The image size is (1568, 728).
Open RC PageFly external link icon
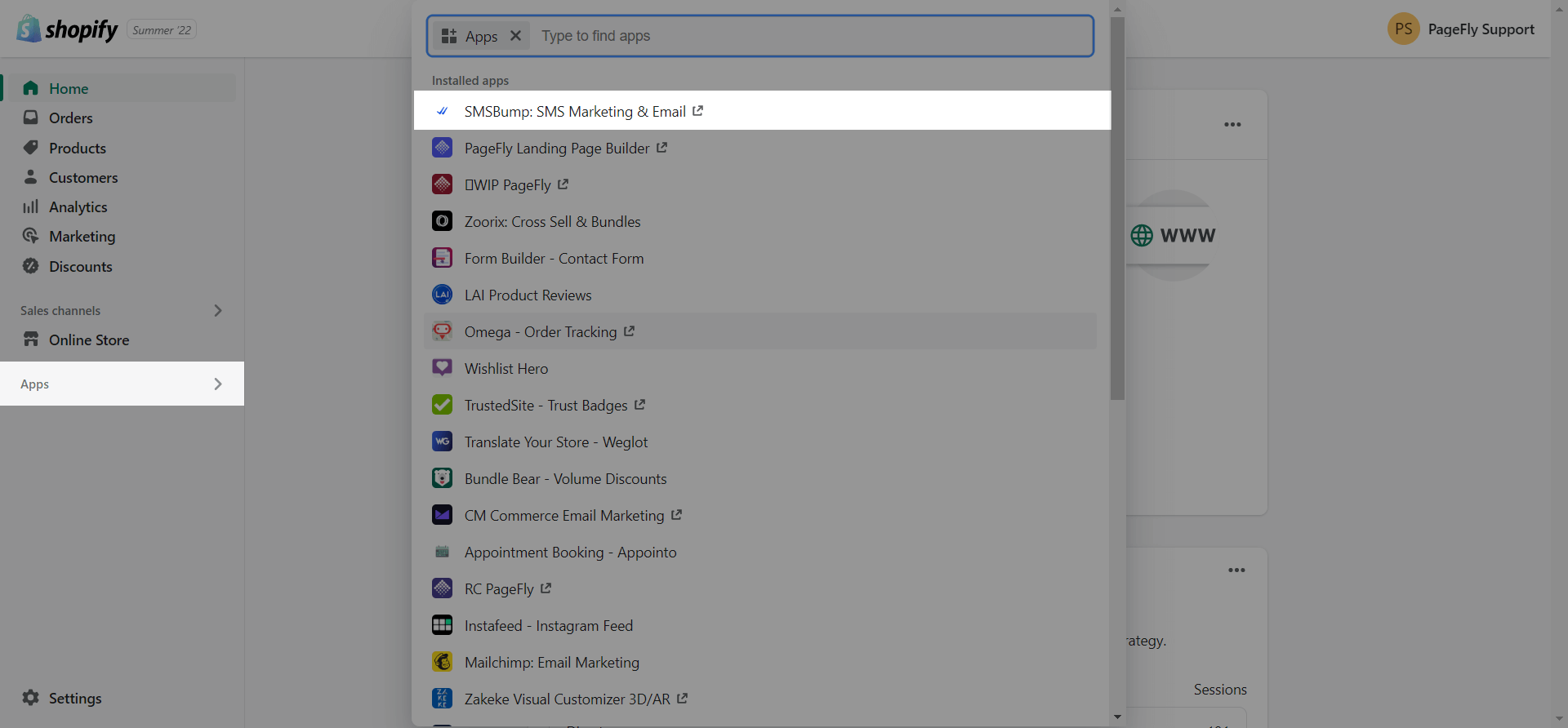pyautogui.click(x=546, y=588)
